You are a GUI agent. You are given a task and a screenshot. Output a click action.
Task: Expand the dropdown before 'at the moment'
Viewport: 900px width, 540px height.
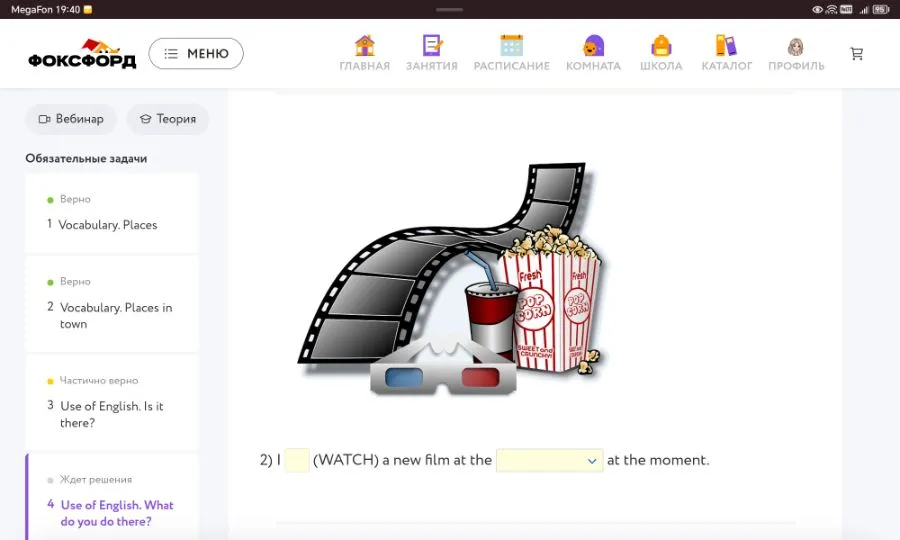coord(549,460)
